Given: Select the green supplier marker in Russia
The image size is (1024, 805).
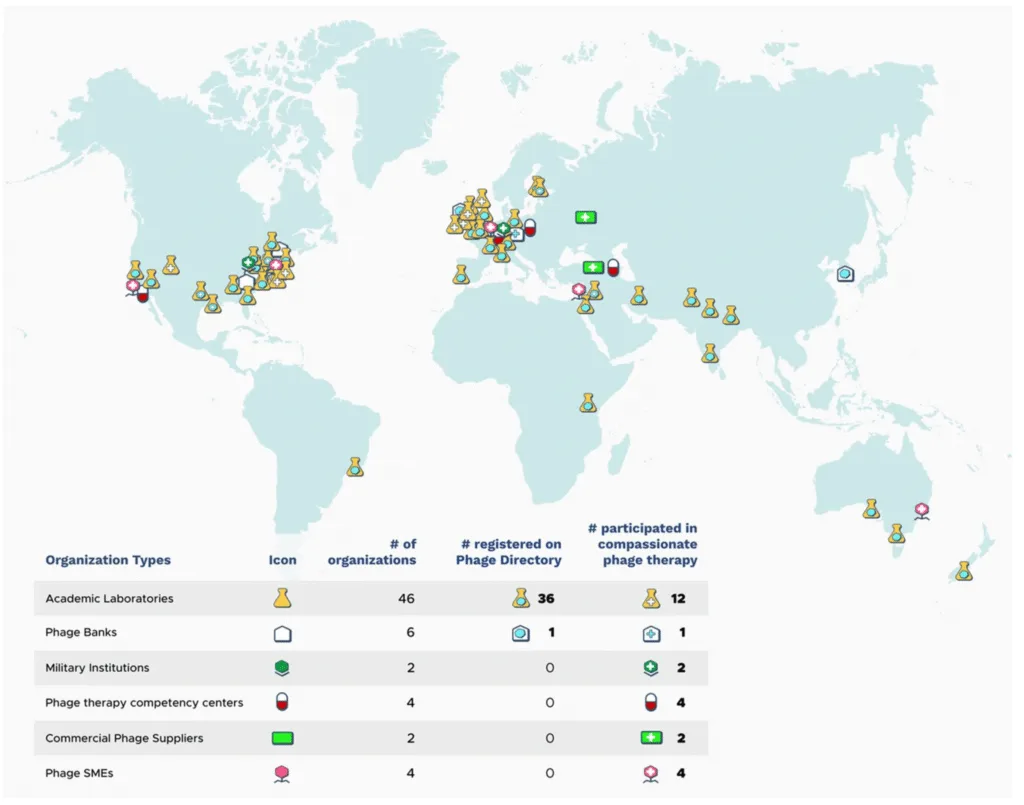Looking at the screenshot, I should pos(585,217).
